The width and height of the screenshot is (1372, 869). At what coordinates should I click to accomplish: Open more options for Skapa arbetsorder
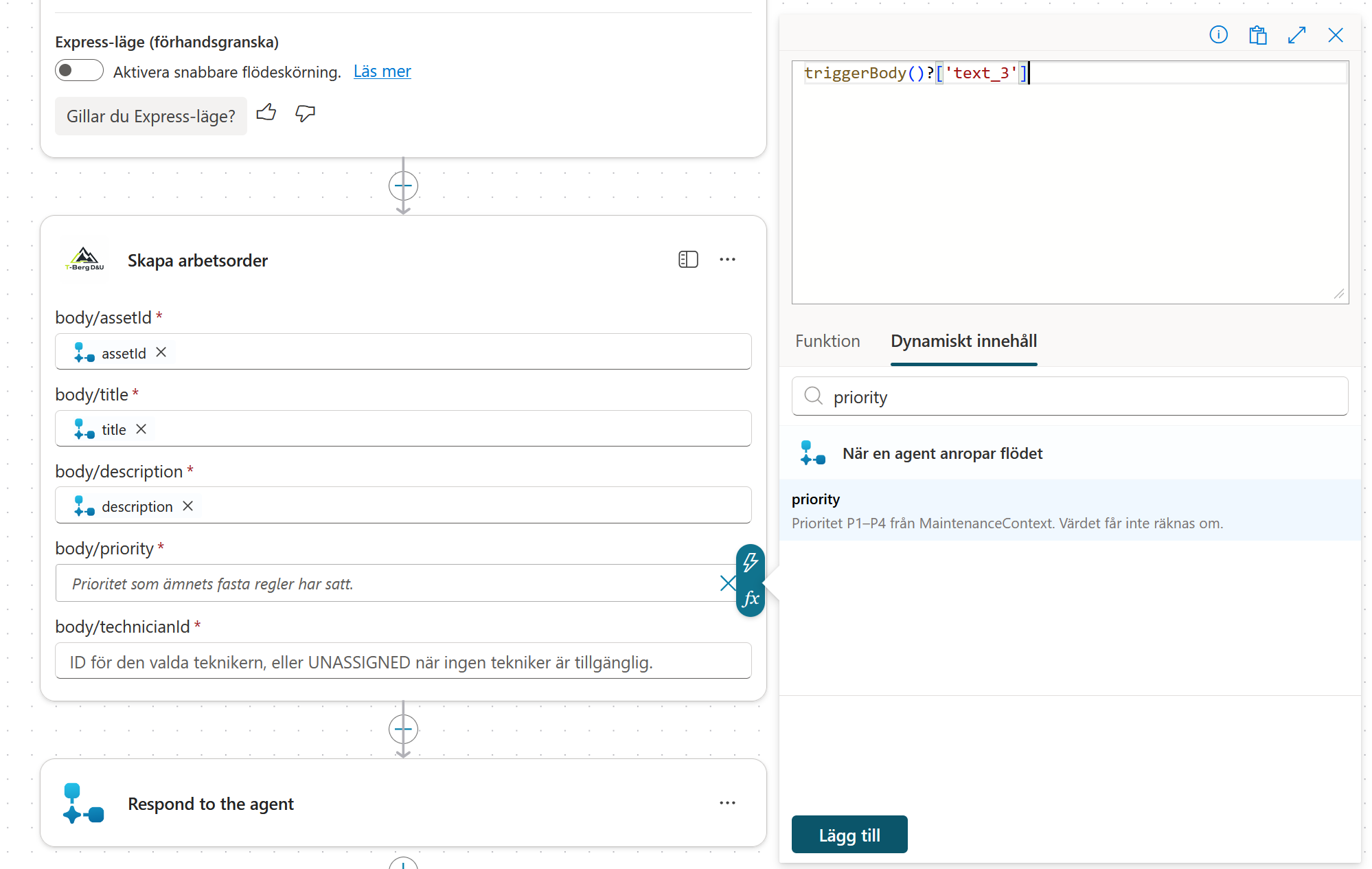coord(727,260)
